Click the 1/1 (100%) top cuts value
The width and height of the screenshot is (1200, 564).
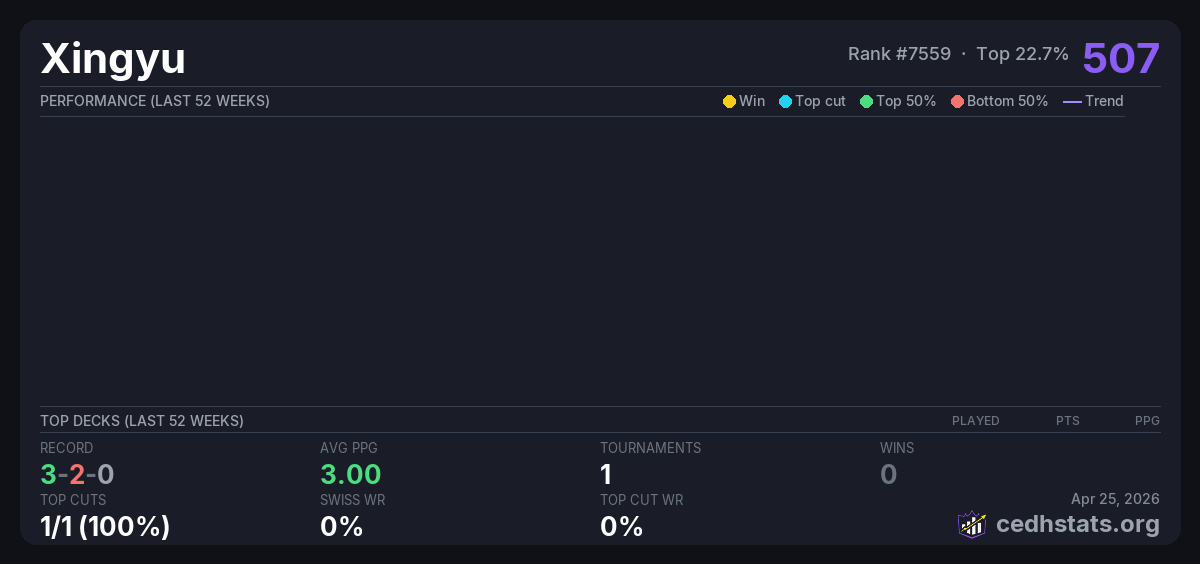(x=105, y=526)
